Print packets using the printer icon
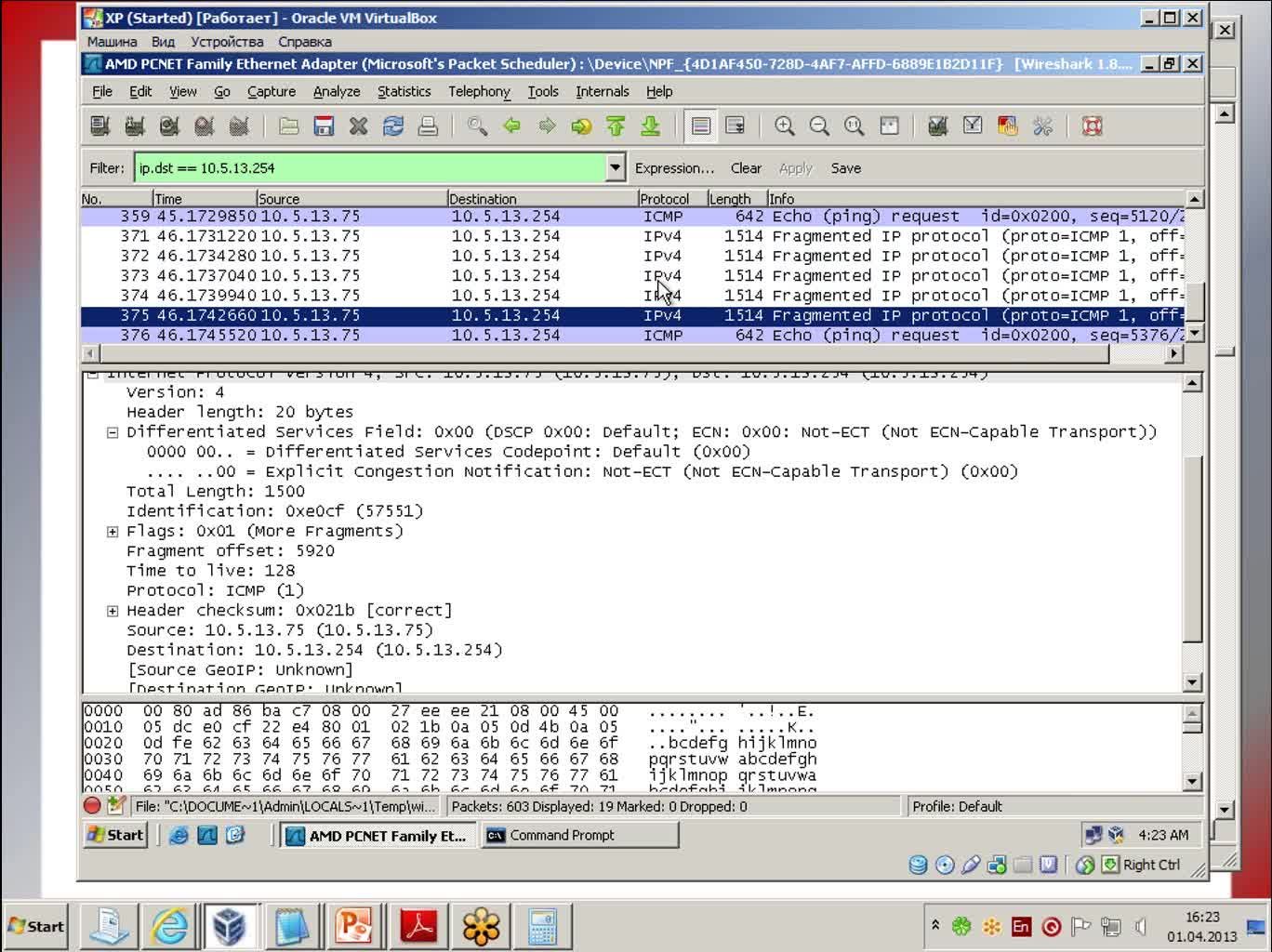Viewport: 1272px width, 952px height. (x=428, y=126)
